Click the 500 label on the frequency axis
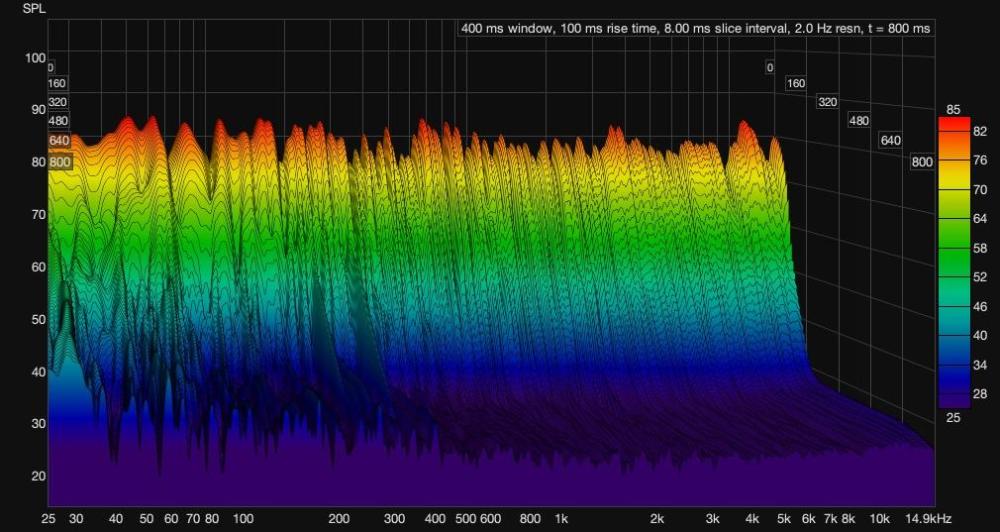 (x=466, y=519)
